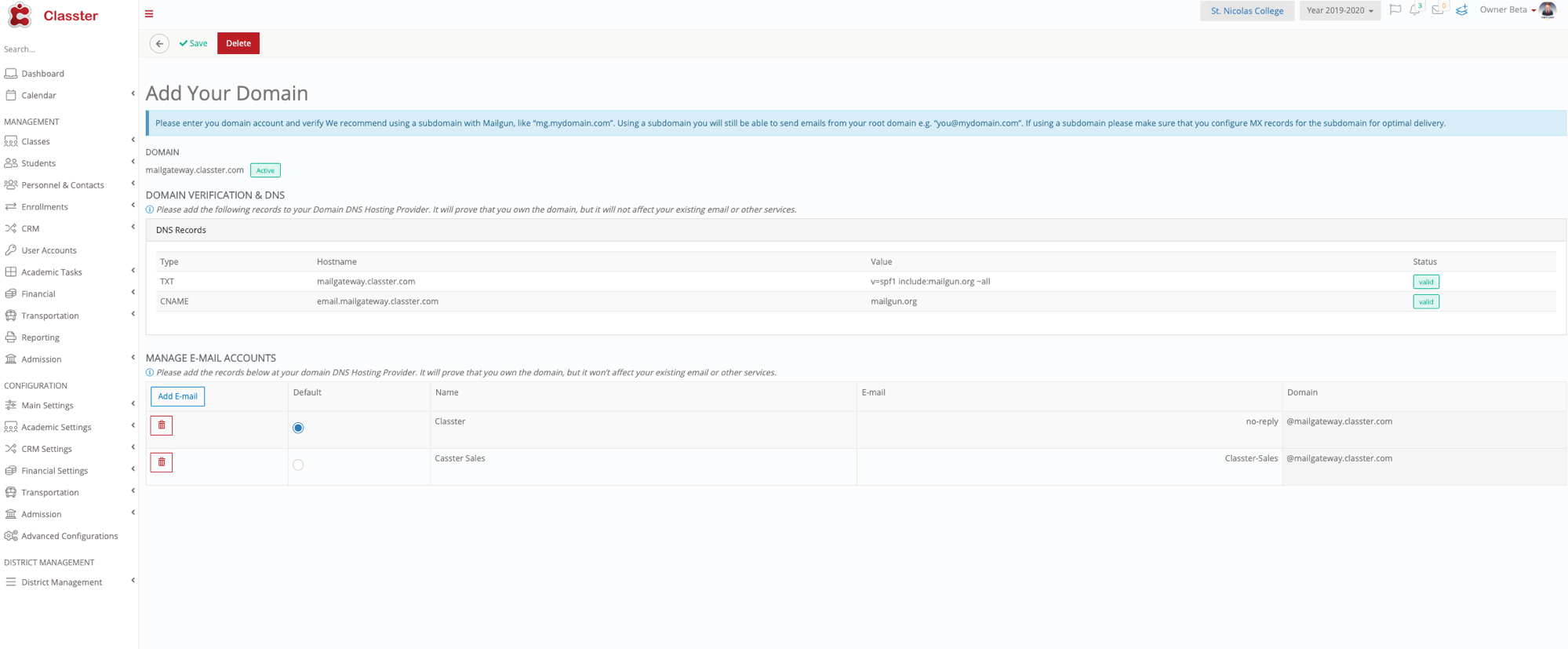
Task: Click the Calendar icon in sidebar
Action: tap(11, 95)
